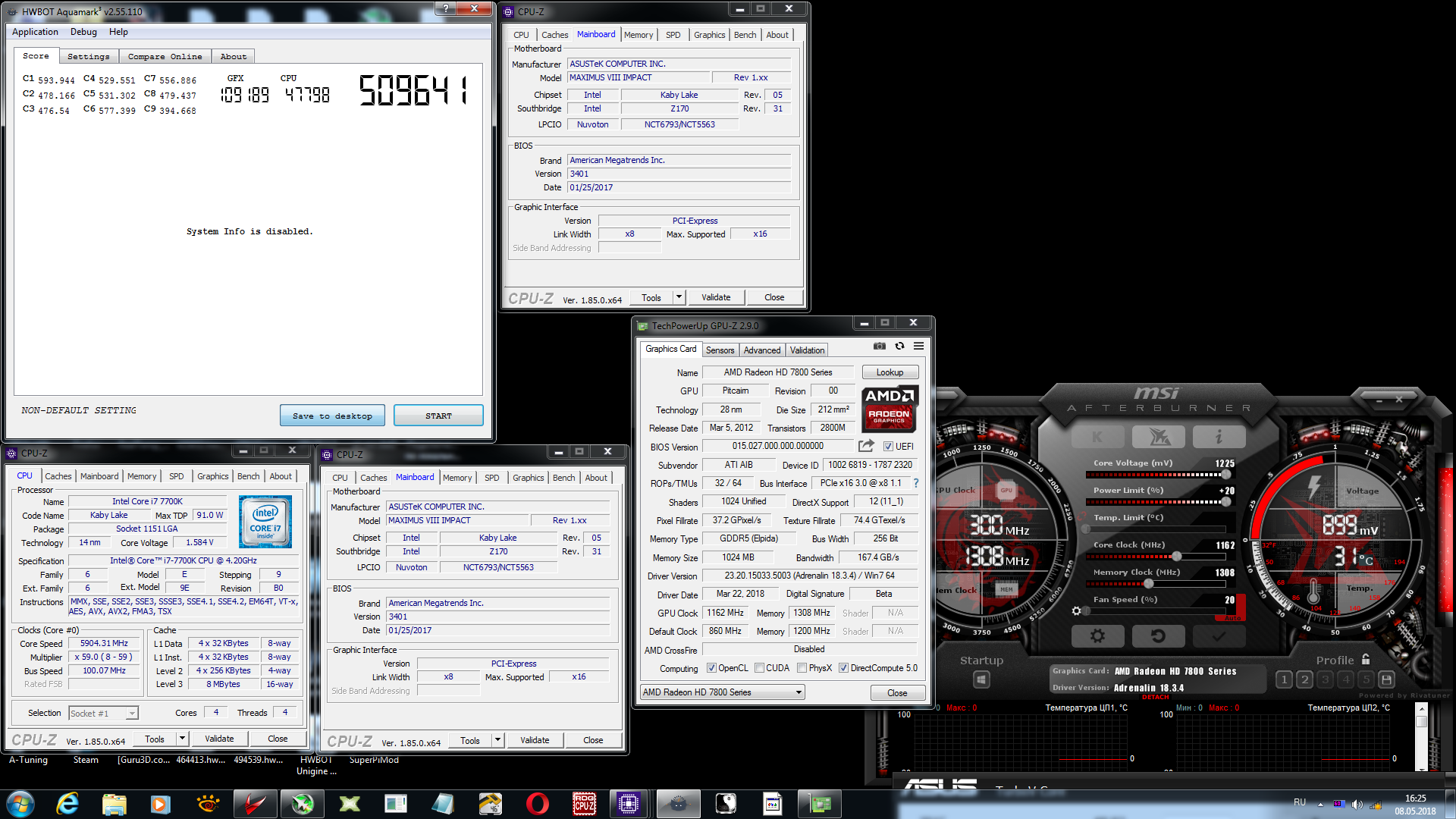Open the Afterburner info (i) panel
This screenshot has height=819, width=1456.
(1219, 437)
